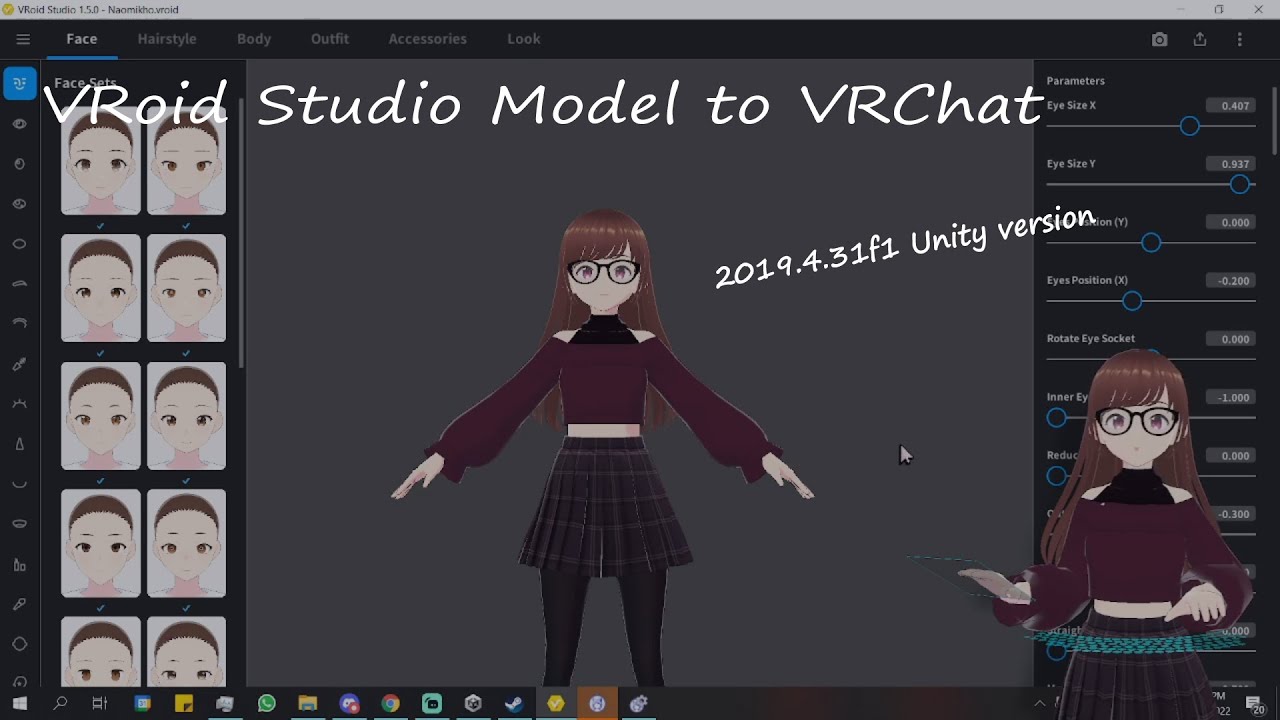Click the Face Sets panel scrollbar

(x=241, y=232)
